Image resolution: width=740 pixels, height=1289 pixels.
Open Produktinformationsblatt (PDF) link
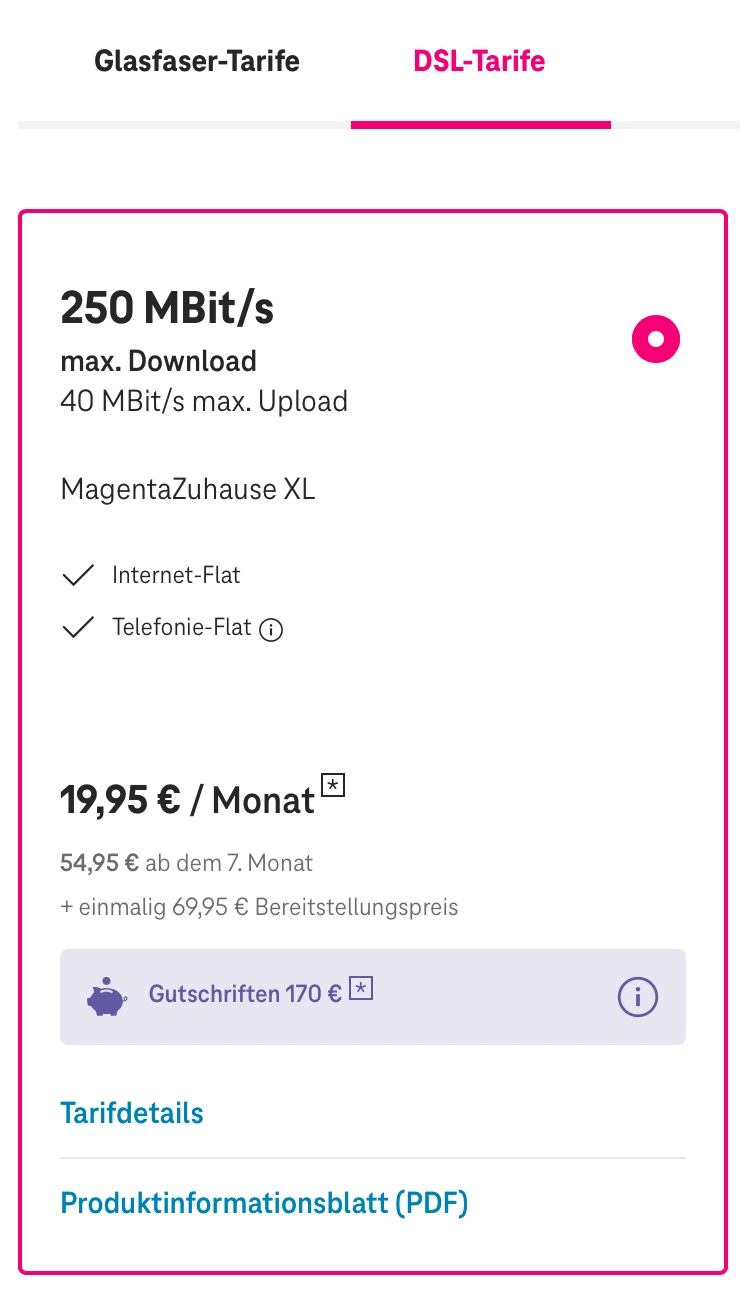point(264,1202)
